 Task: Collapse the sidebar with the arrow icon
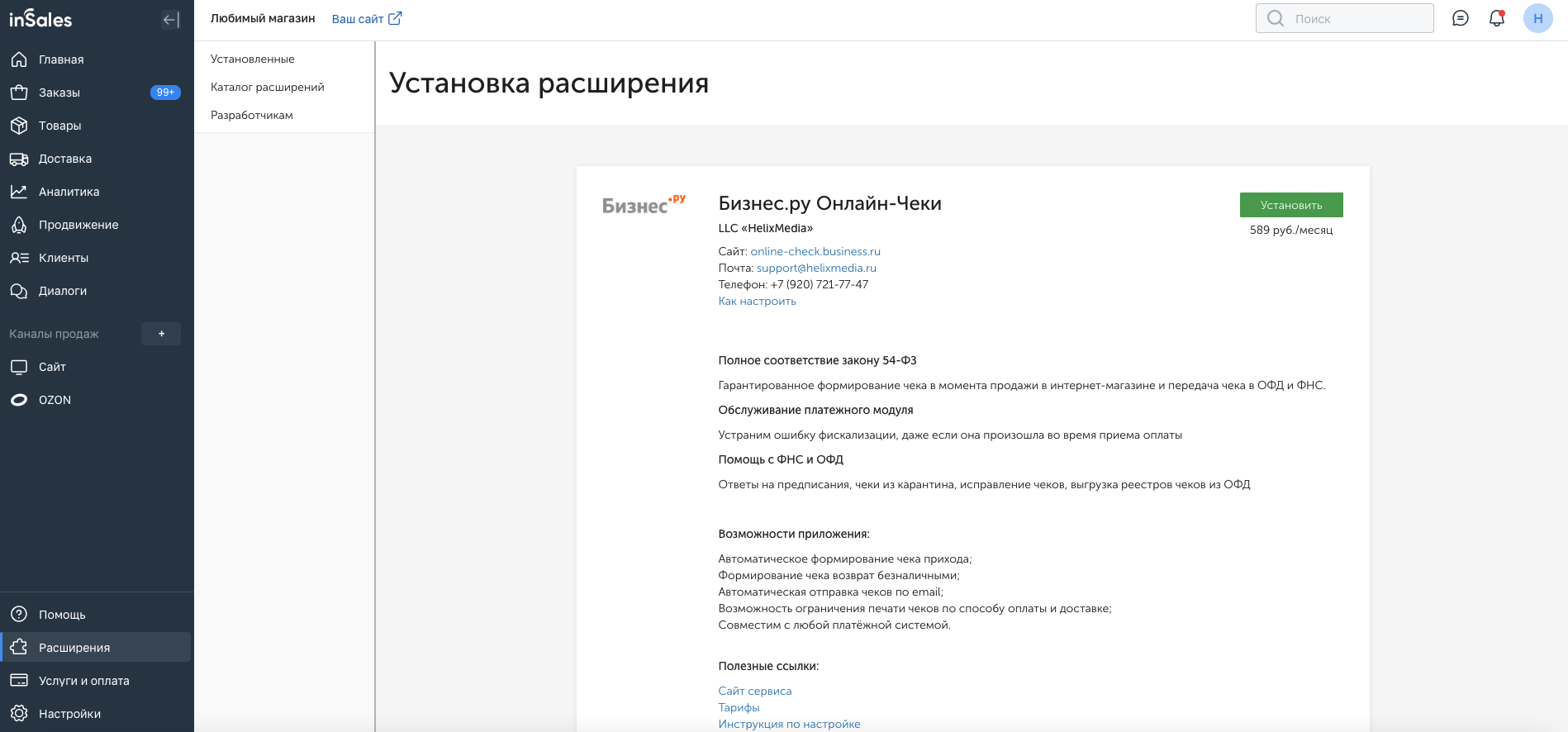(171, 20)
